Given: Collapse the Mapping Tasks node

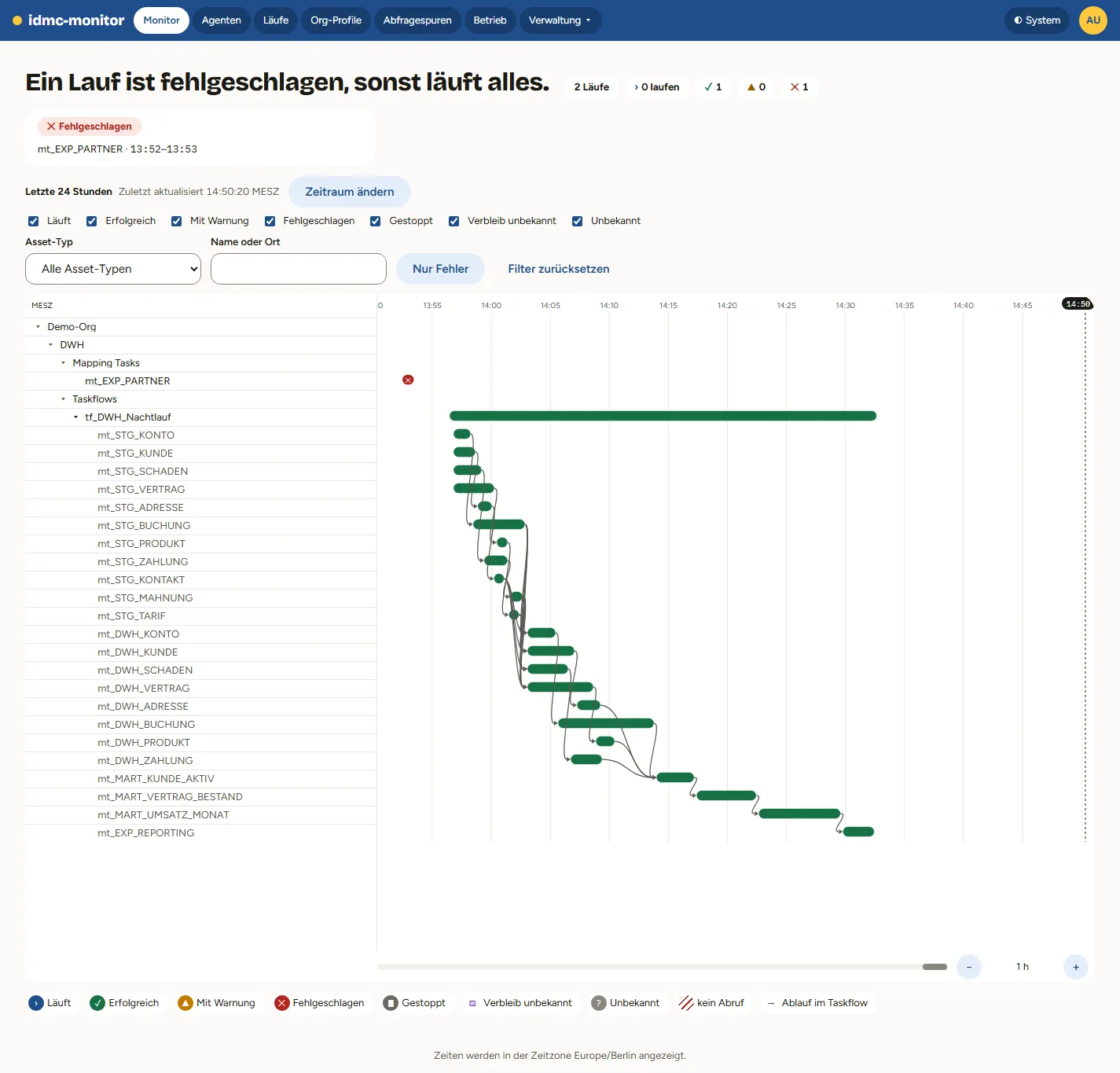Looking at the screenshot, I should coord(63,363).
